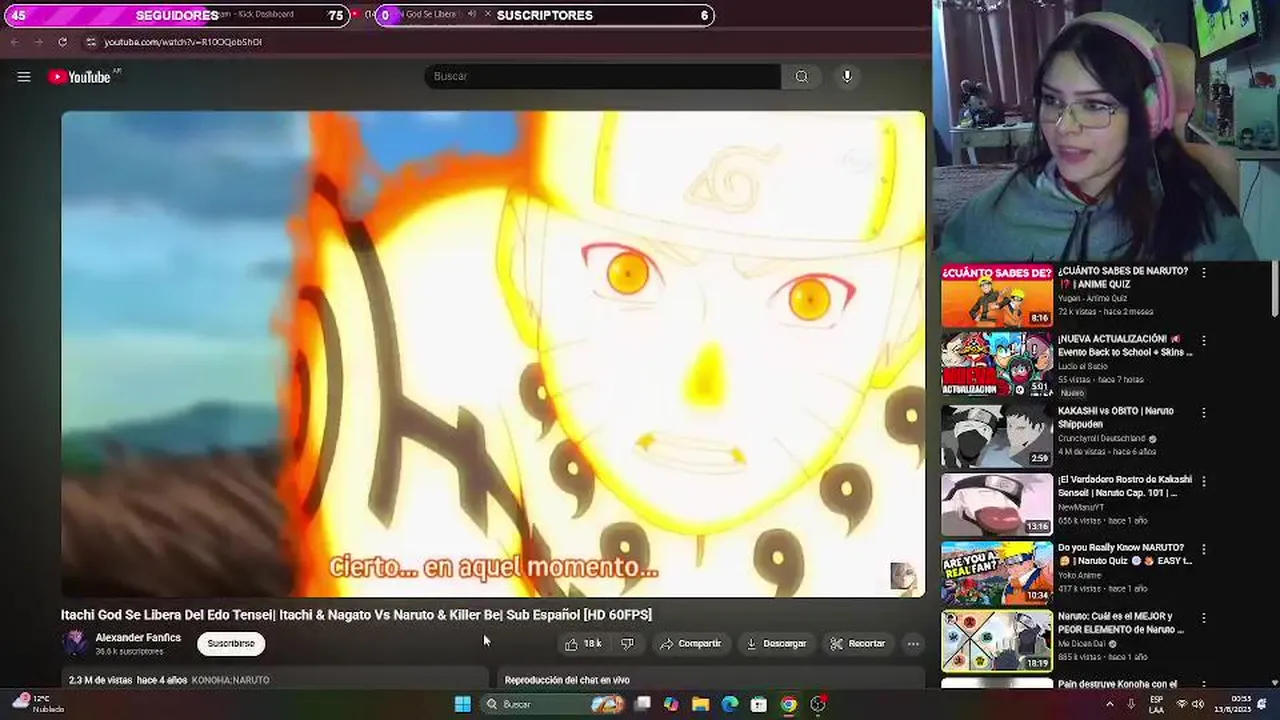Dislike the video with thumbs-down
This screenshot has height=720, width=1280.
627,644
